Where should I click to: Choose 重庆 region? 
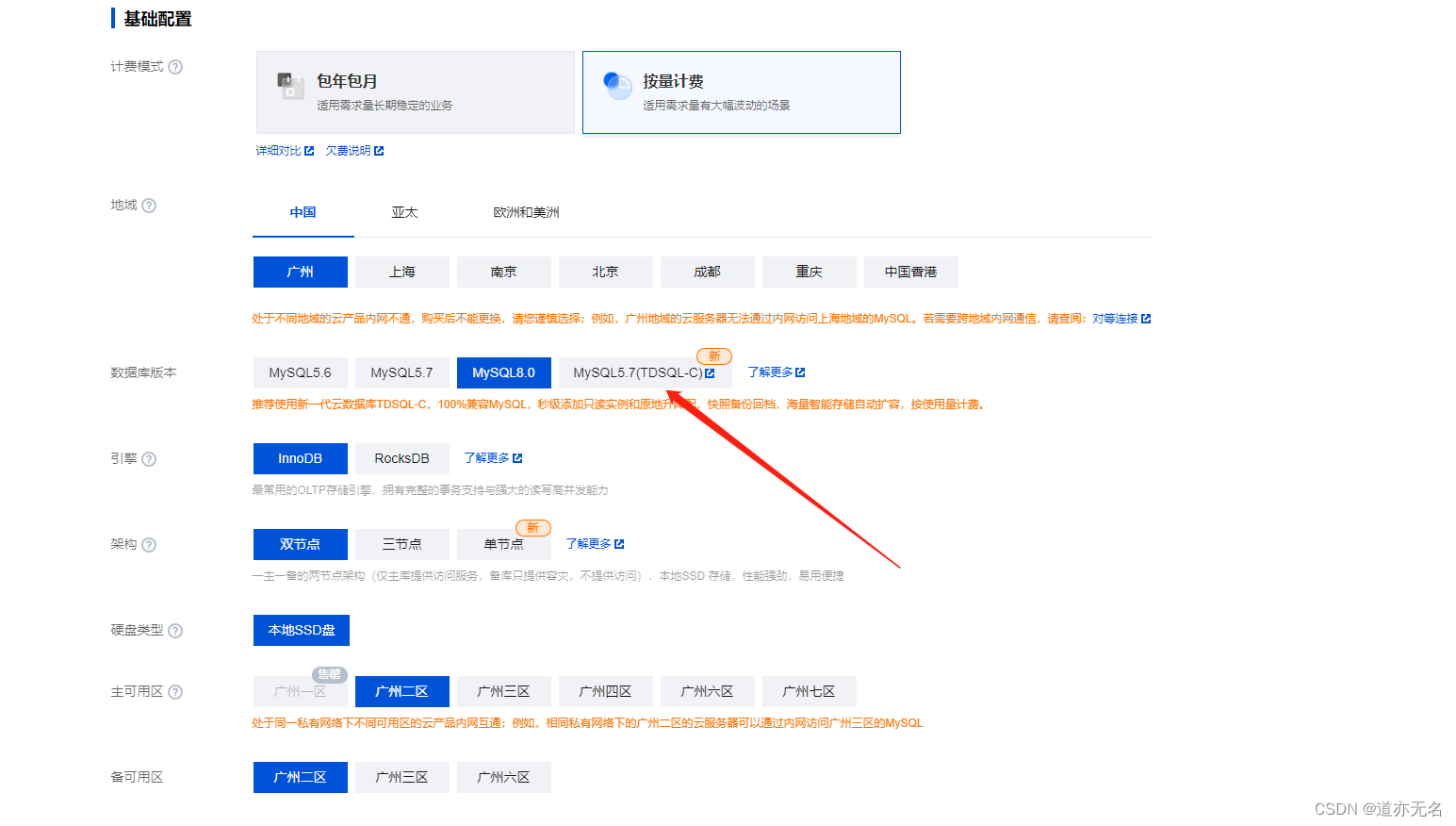point(810,272)
